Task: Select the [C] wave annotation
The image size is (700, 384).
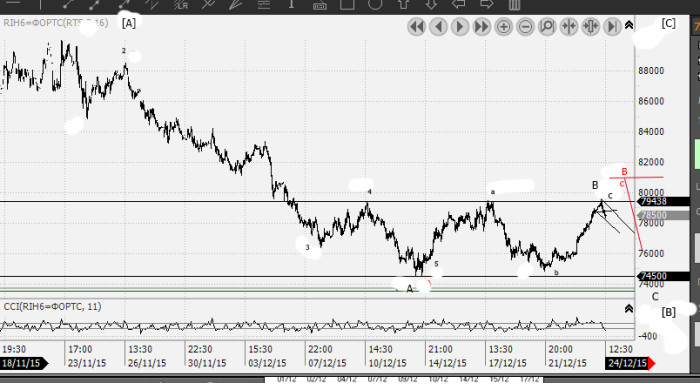Action: coord(668,24)
